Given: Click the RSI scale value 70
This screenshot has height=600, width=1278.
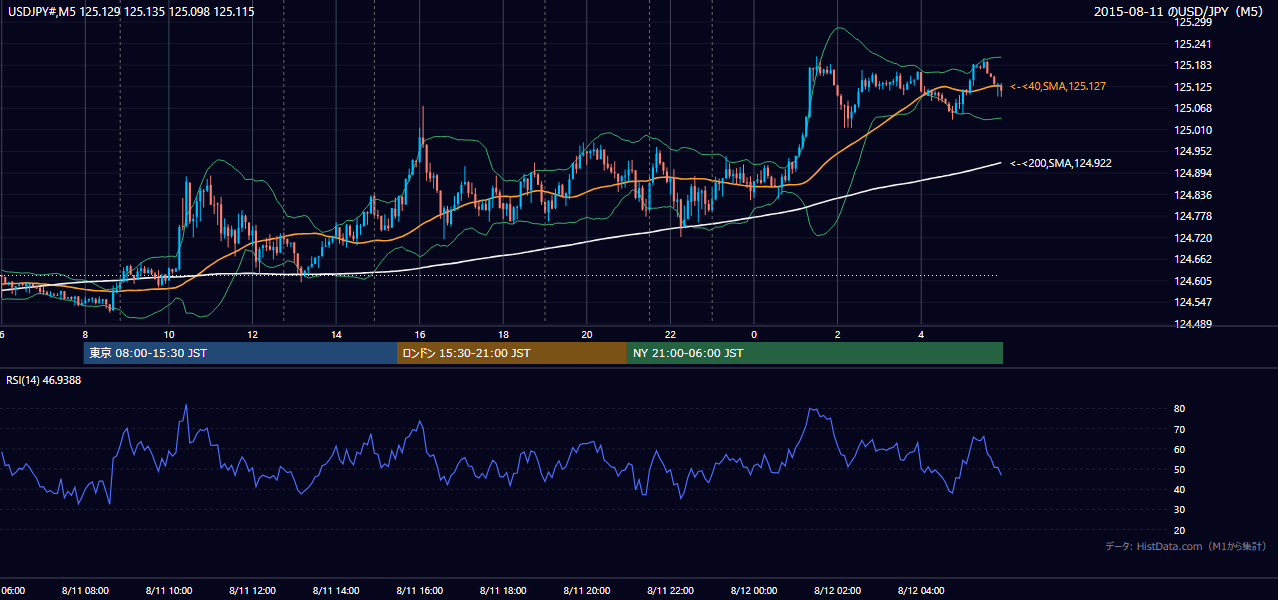Looking at the screenshot, I should (x=1180, y=429).
